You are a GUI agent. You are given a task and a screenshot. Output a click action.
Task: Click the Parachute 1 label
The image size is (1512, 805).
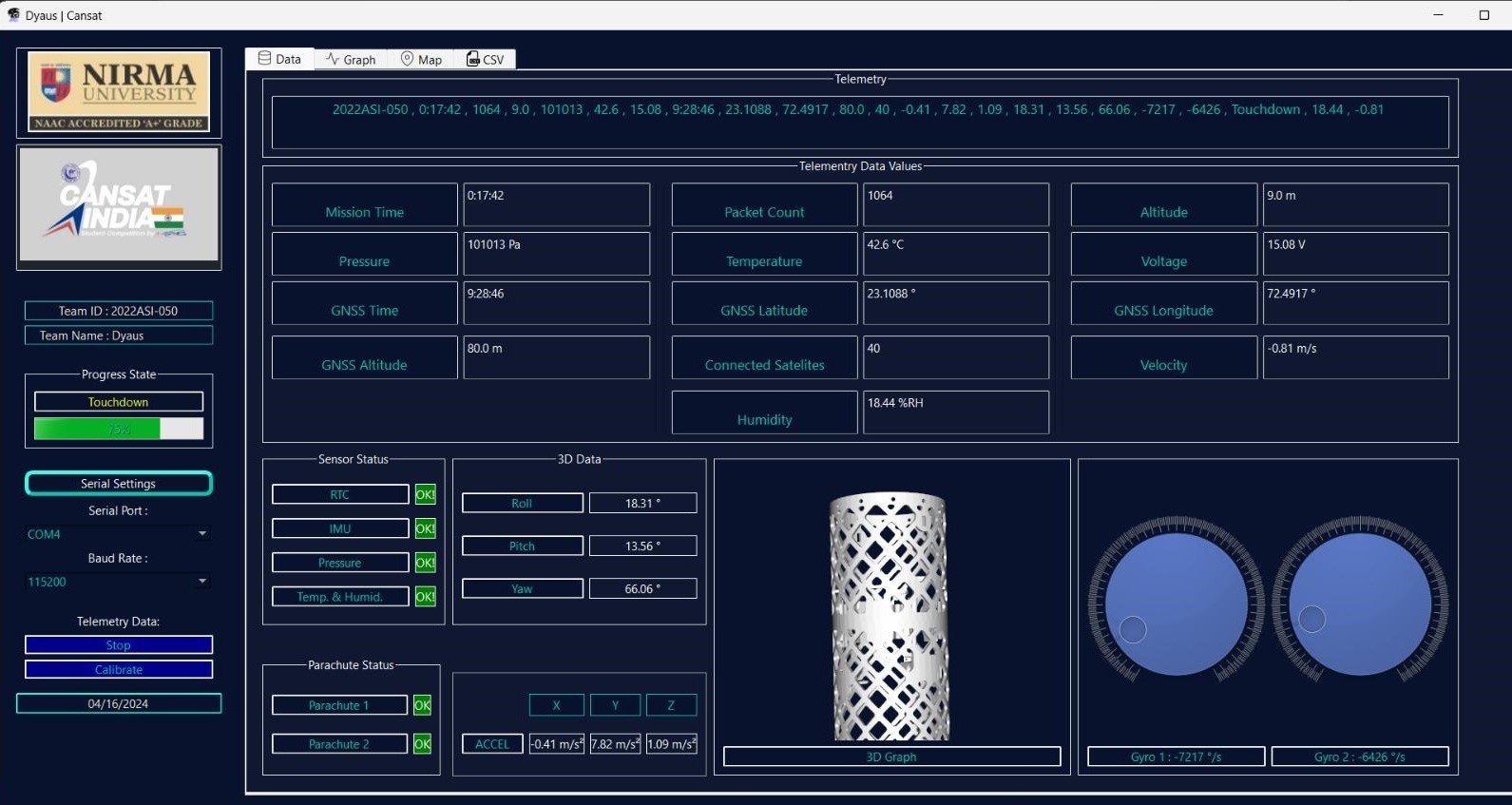[x=339, y=705]
